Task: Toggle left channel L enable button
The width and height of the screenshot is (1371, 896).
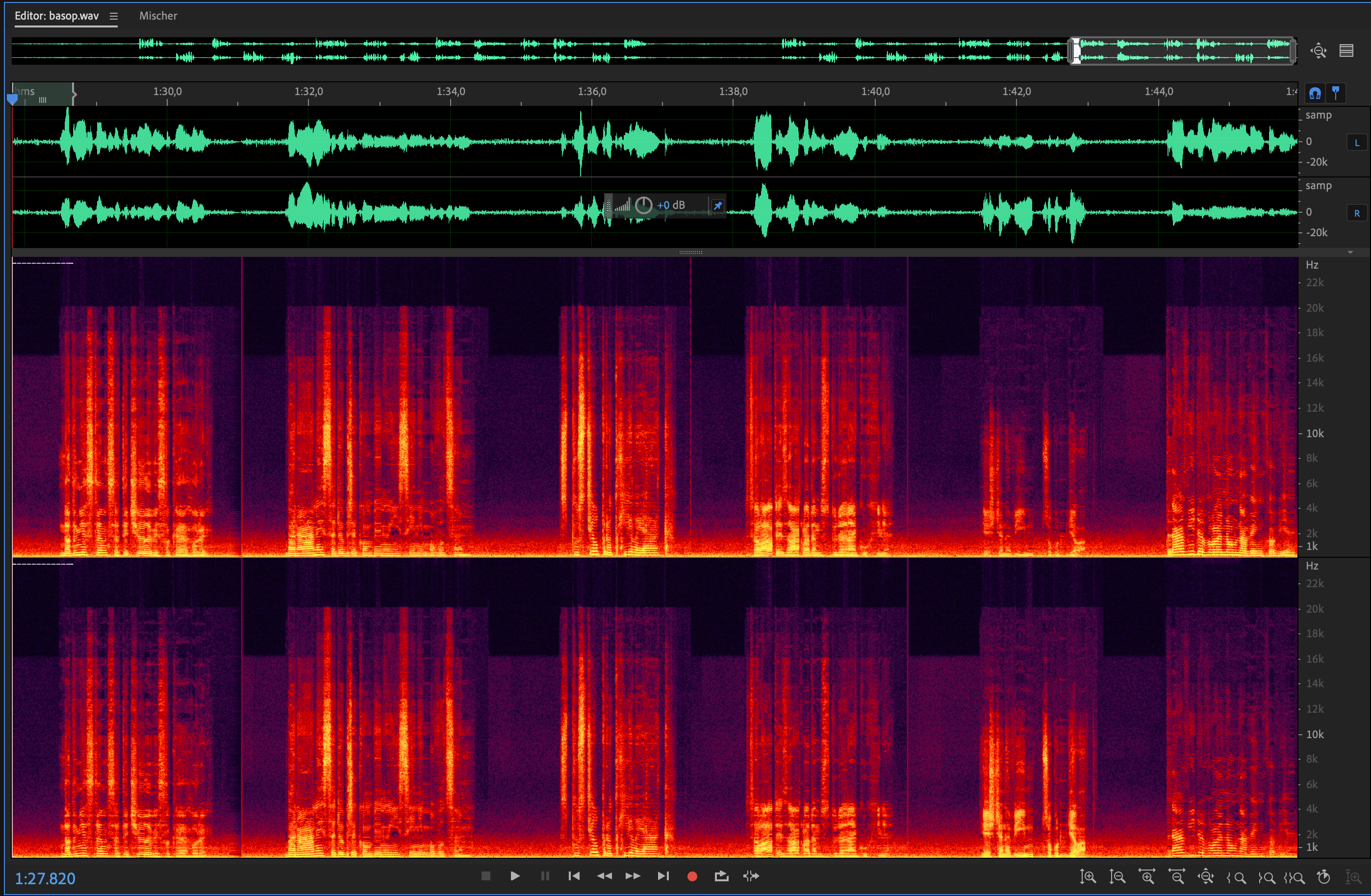Action: (x=1357, y=142)
